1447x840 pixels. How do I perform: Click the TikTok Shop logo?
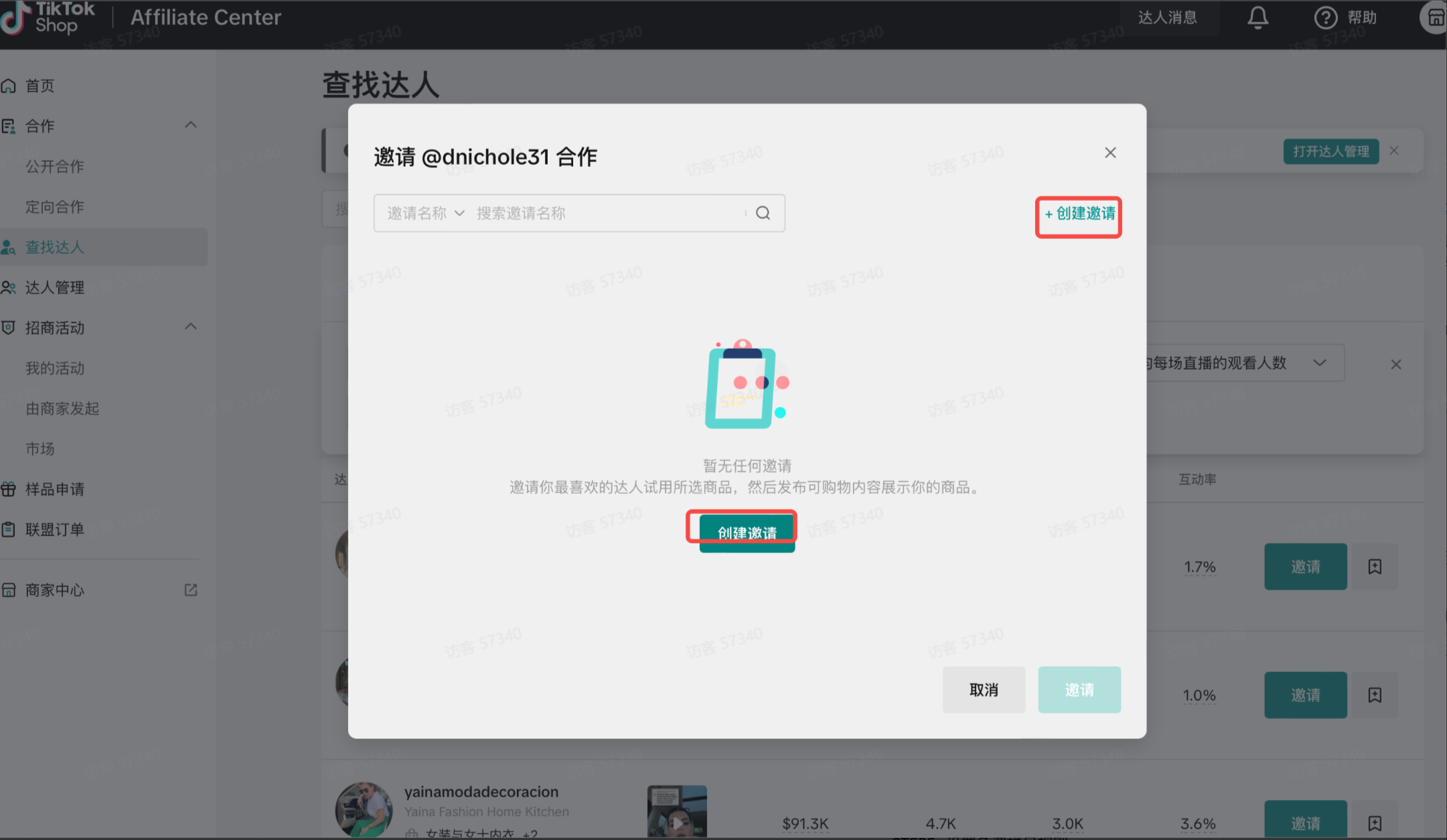point(48,17)
